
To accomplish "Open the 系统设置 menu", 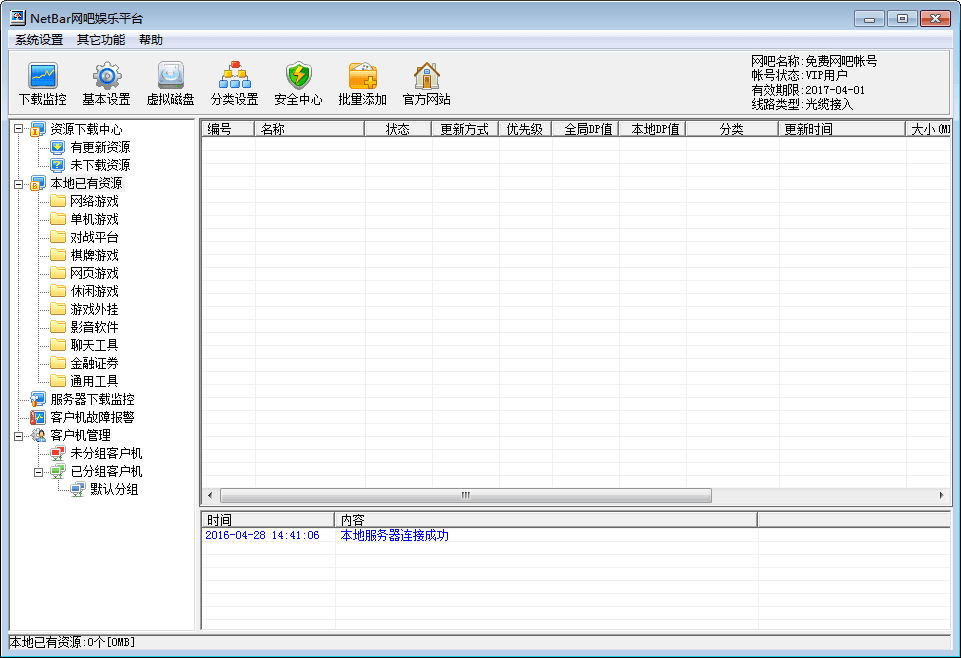I will (x=39, y=40).
